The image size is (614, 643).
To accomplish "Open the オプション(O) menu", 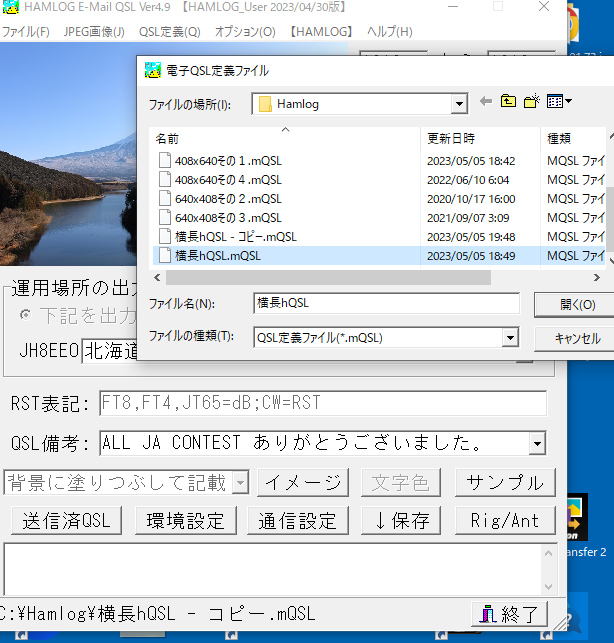I will (245, 31).
